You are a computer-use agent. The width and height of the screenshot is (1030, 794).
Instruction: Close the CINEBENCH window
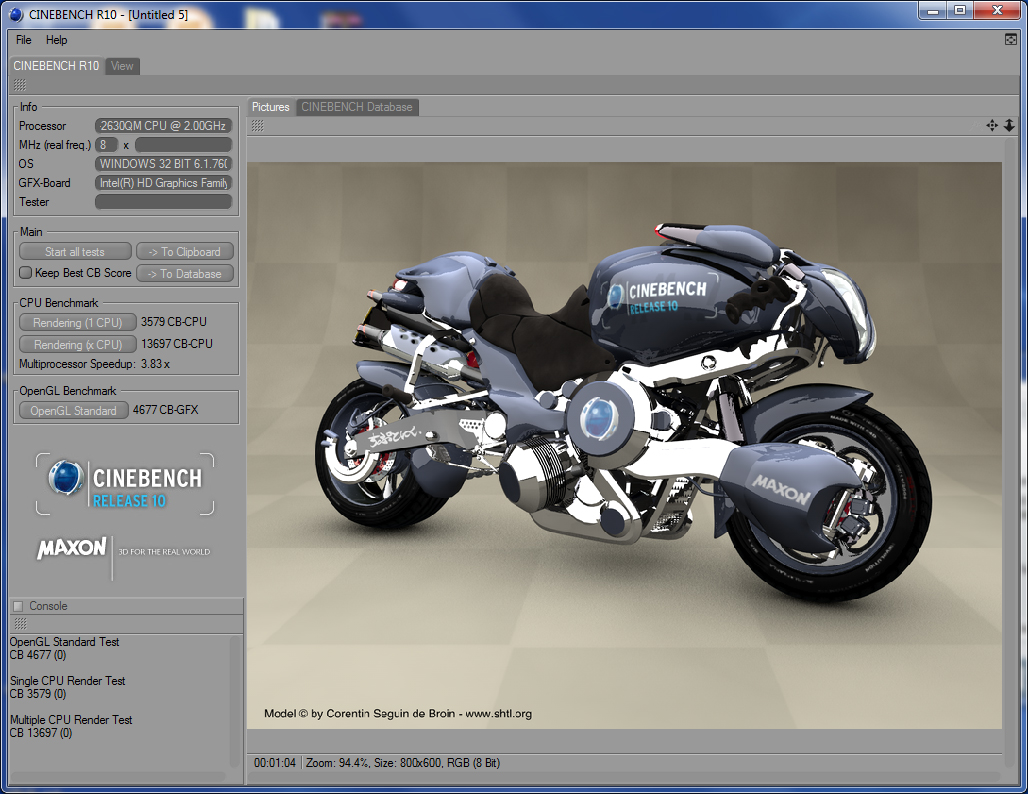click(997, 11)
